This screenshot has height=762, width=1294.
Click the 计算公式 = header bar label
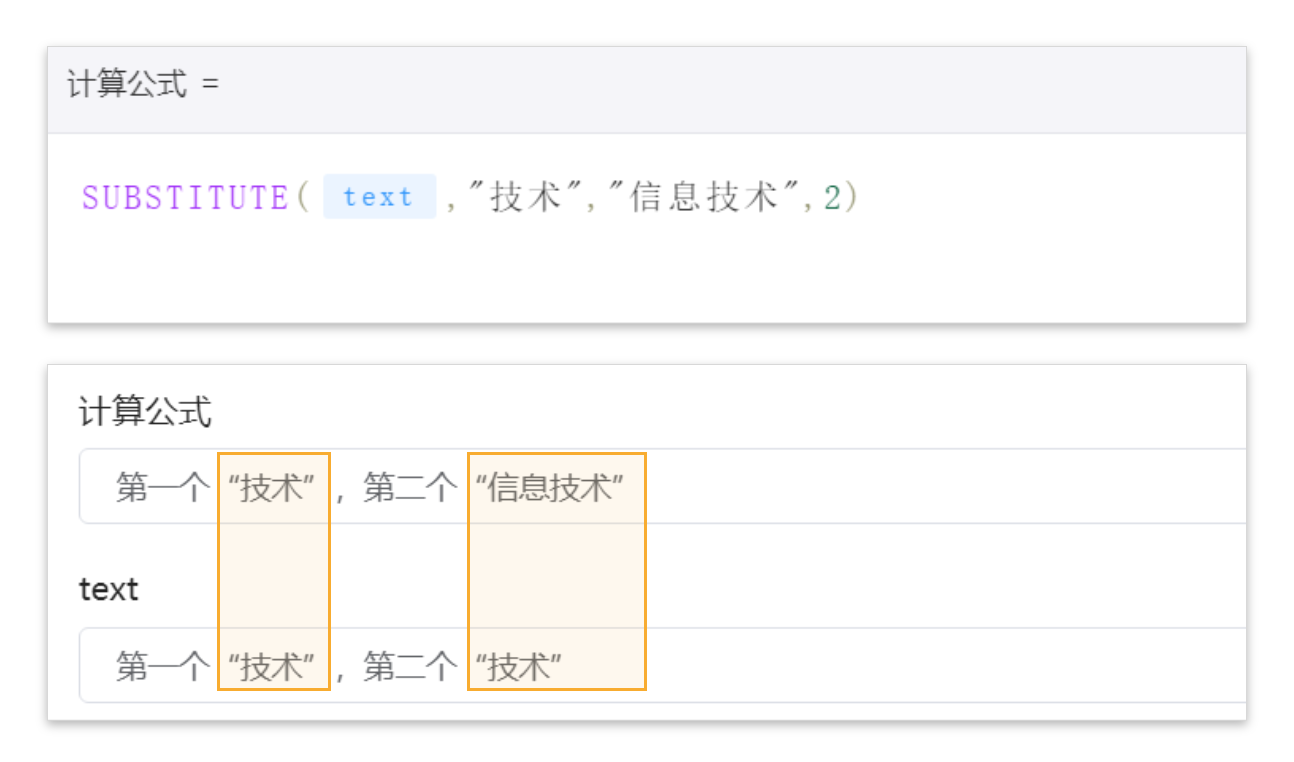coord(127,85)
